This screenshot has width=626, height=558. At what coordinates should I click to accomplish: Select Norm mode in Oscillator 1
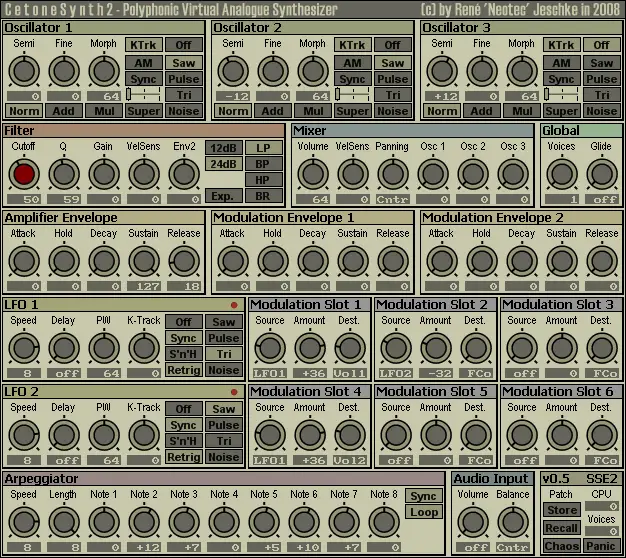(24, 111)
